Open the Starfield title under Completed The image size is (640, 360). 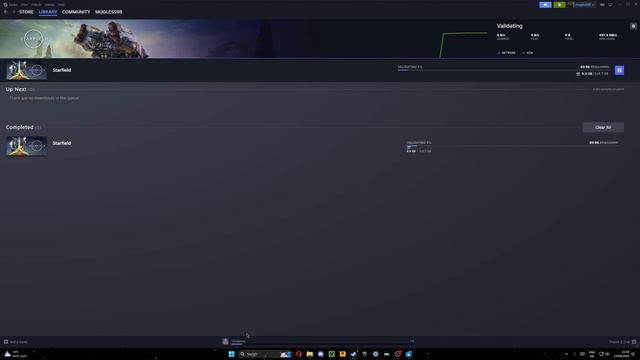pyautogui.click(x=62, y=143)
